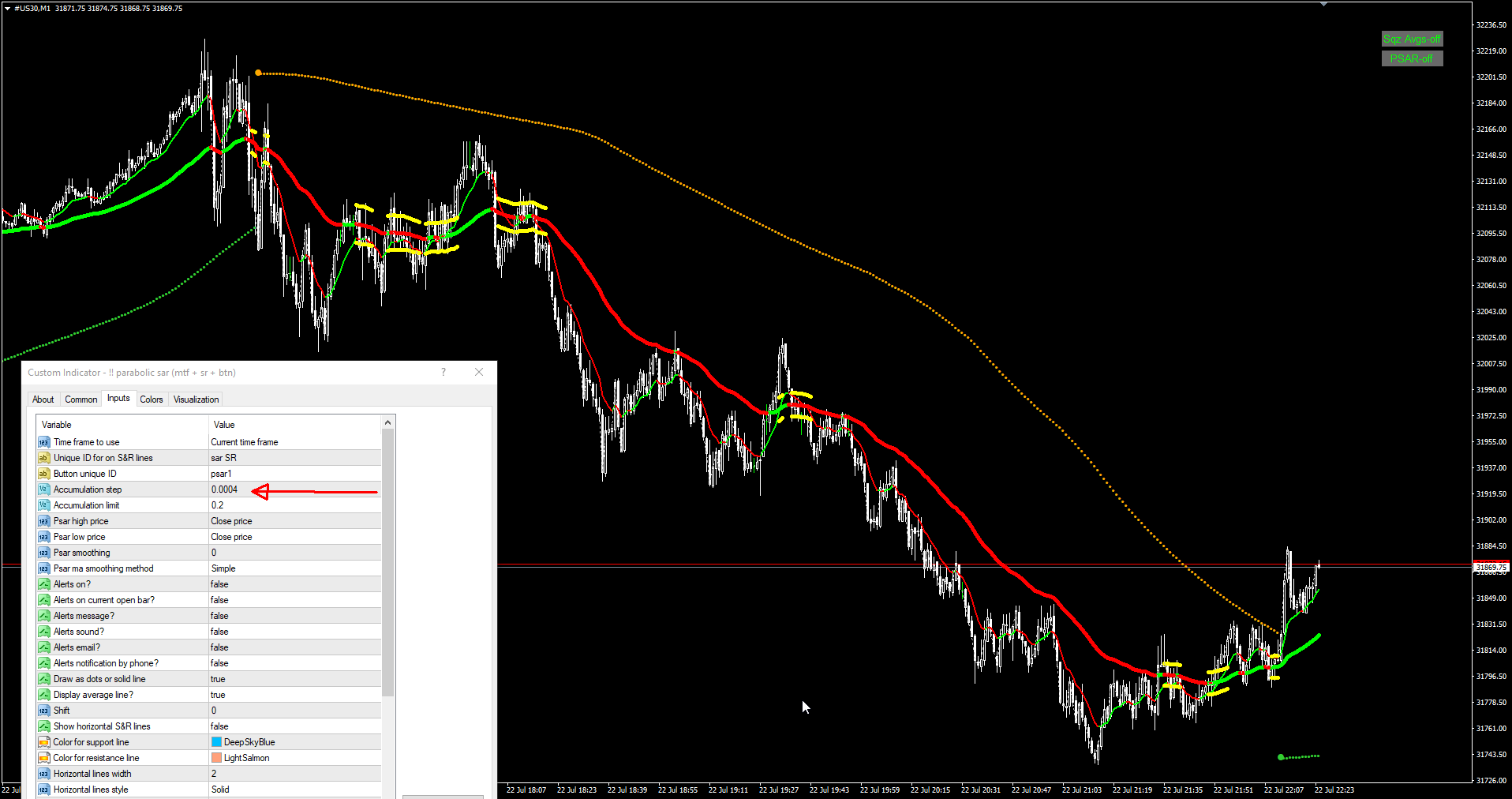Click the '22 Jul 21:03' time axis label
Image resolution: width=1512 pixels, height=799 pixels.
coord(1082,790)
